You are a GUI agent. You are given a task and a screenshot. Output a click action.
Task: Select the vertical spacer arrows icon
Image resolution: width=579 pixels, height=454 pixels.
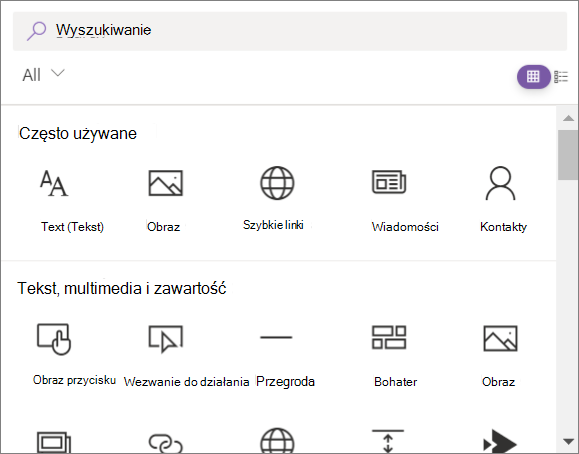coord(388,441)
